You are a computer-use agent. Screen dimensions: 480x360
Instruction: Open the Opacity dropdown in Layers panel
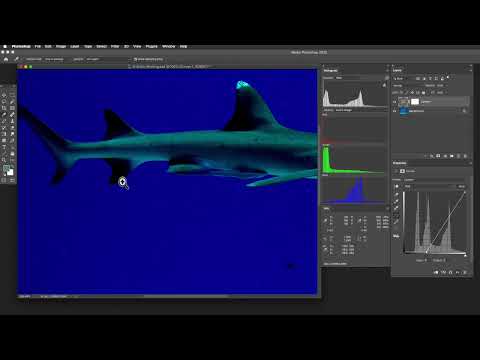tap(441, 86)
